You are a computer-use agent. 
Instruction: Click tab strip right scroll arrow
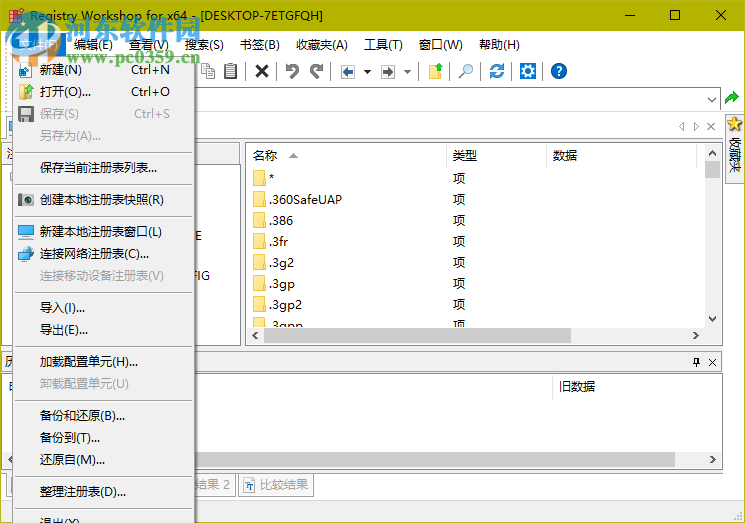[x=696, y=126]
